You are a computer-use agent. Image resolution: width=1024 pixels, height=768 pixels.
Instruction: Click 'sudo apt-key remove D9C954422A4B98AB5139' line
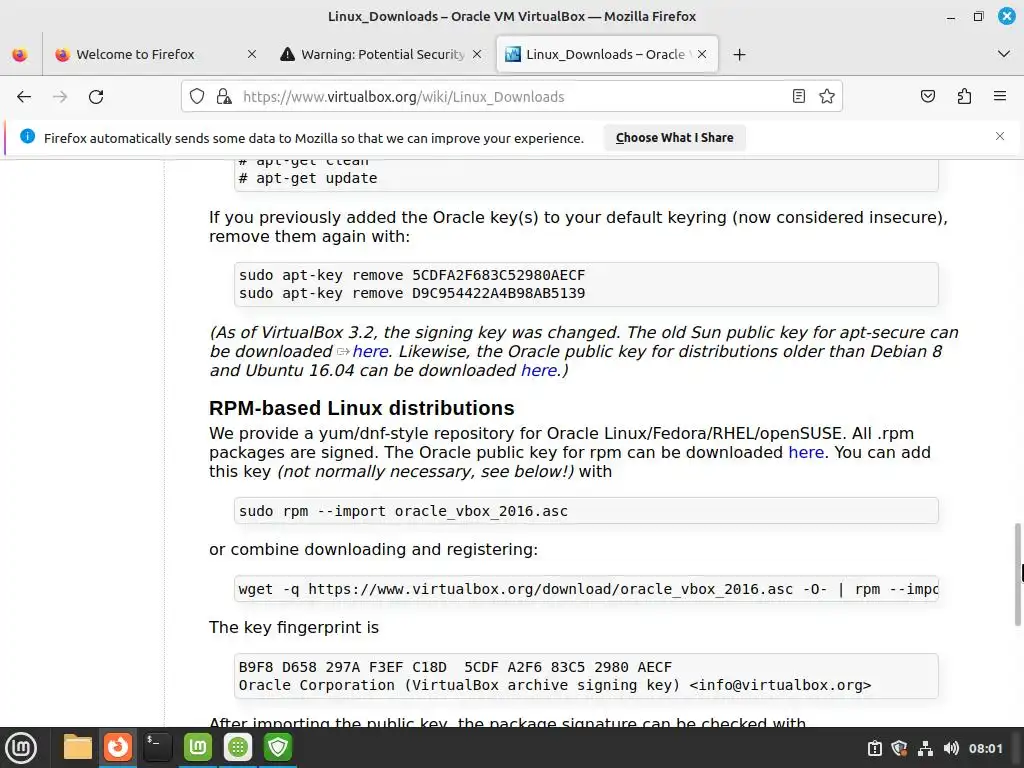[x=411, y=293]
